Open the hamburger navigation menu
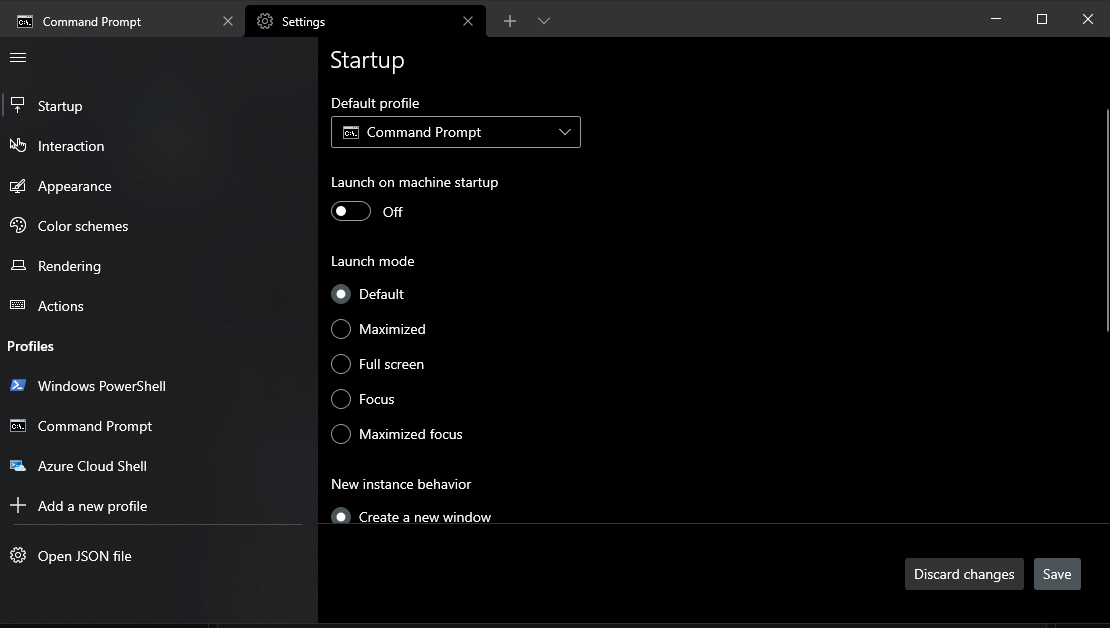The height and width of the screenshot is (628, 1110). tap(17, 57)
